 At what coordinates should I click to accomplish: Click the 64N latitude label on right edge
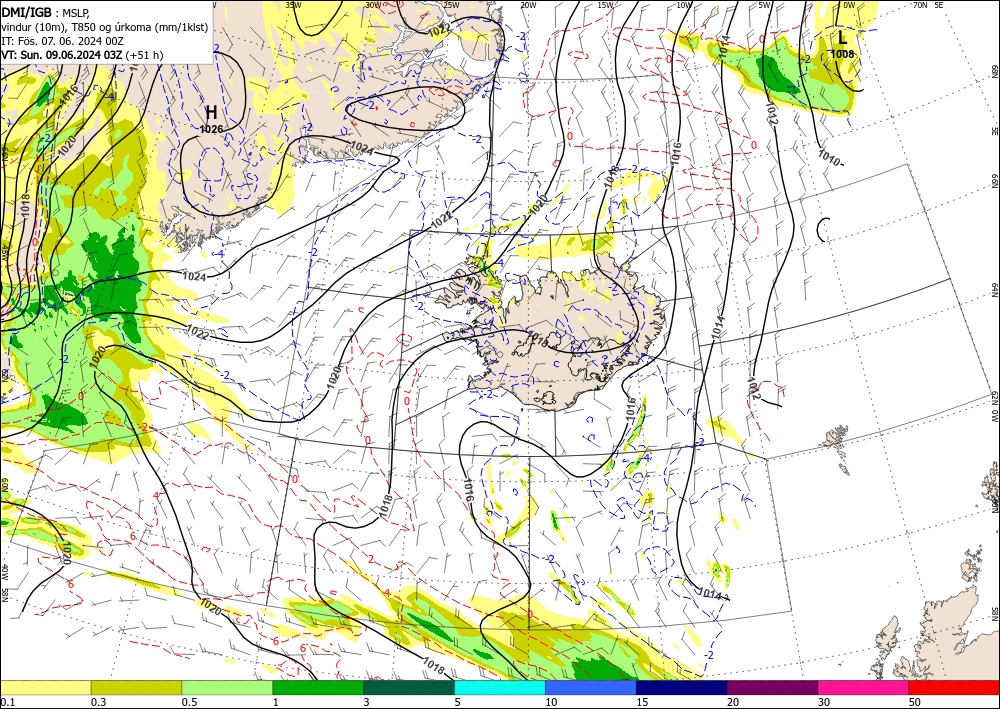point(994,289)
